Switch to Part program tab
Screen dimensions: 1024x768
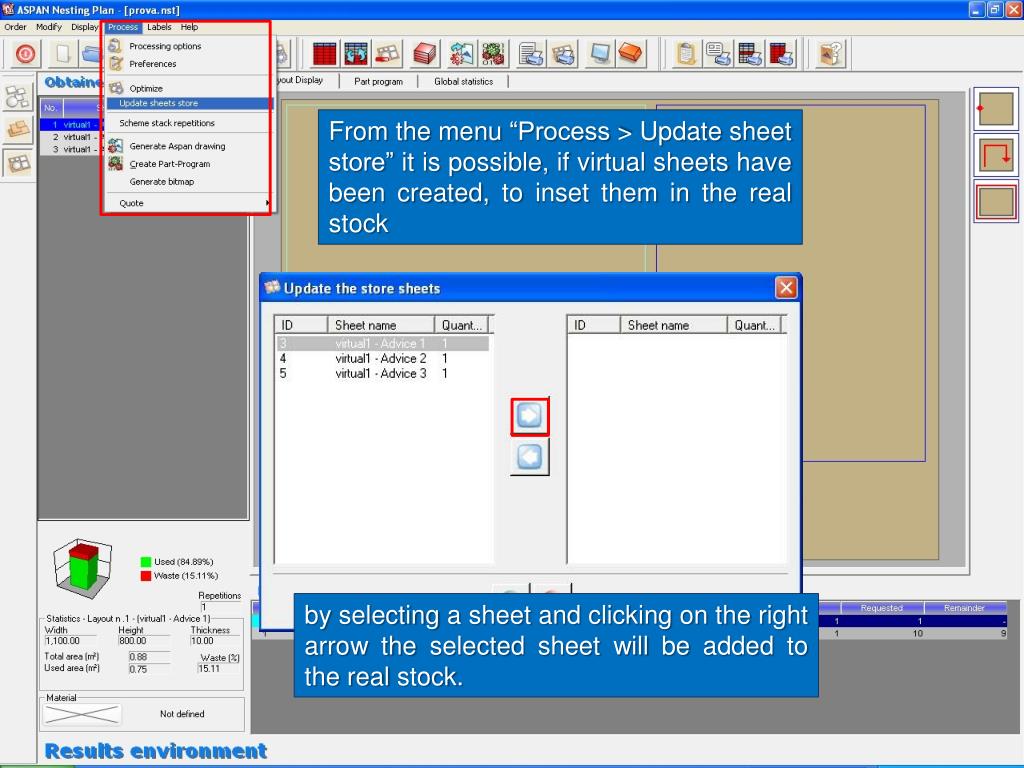[x=378, y=82]
